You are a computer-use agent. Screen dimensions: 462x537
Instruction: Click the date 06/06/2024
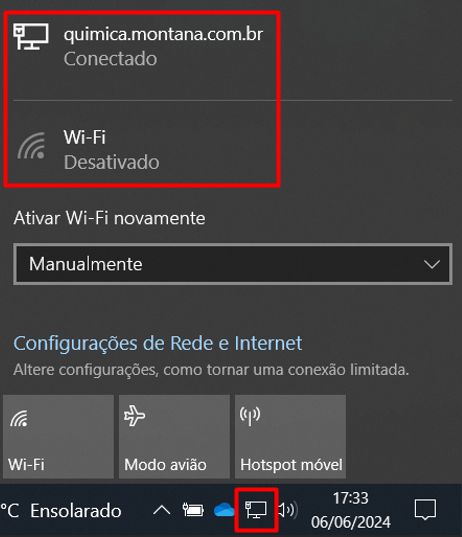[x=351, y=522]
